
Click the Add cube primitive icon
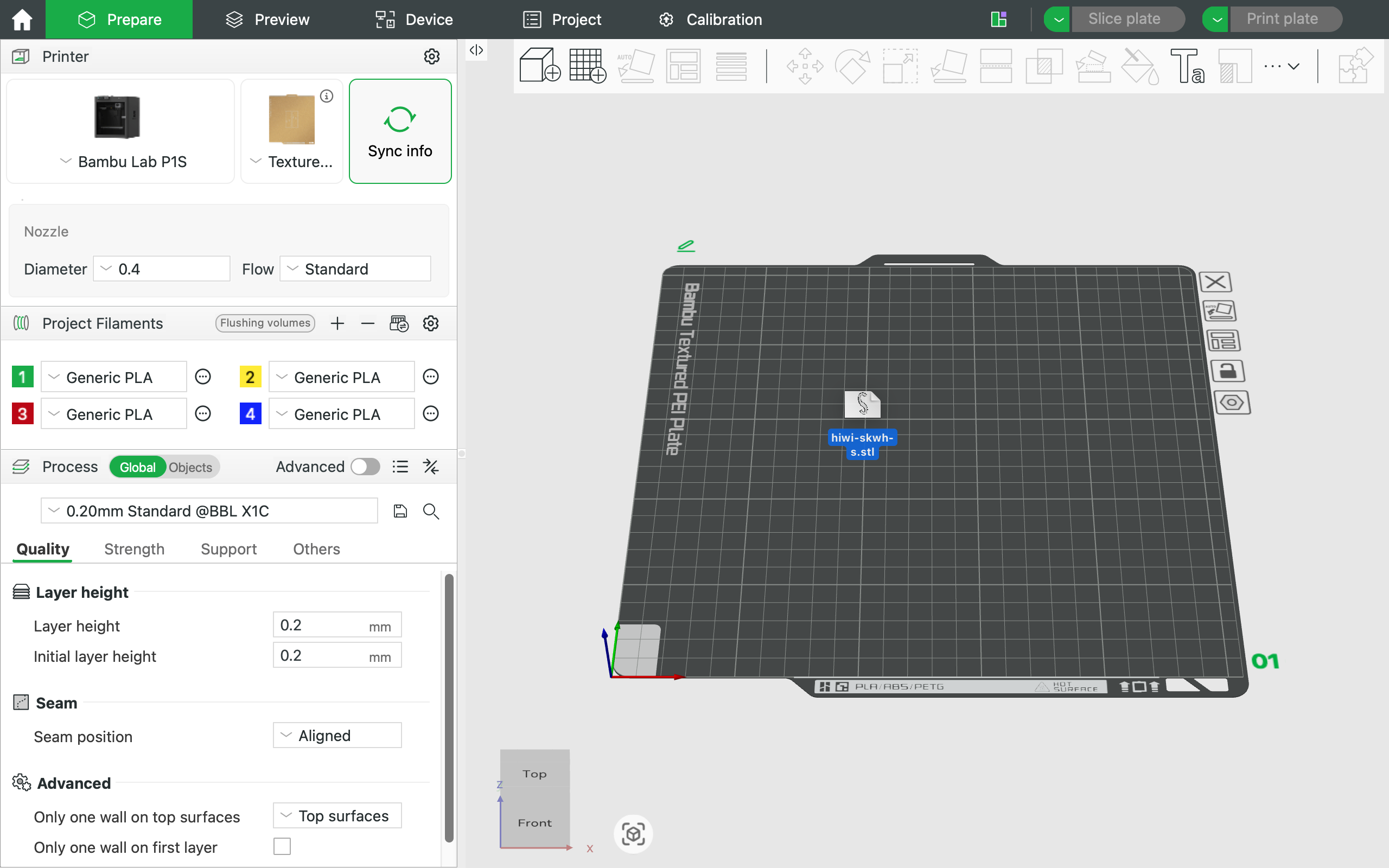[539, 66]
